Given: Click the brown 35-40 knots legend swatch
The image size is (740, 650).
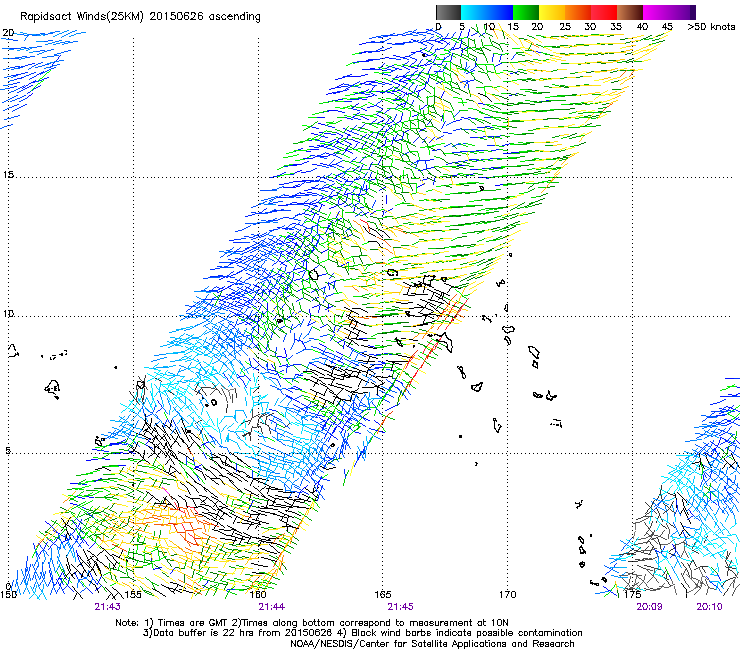Looking at the screenshot, I should click(x=630, y=12).
